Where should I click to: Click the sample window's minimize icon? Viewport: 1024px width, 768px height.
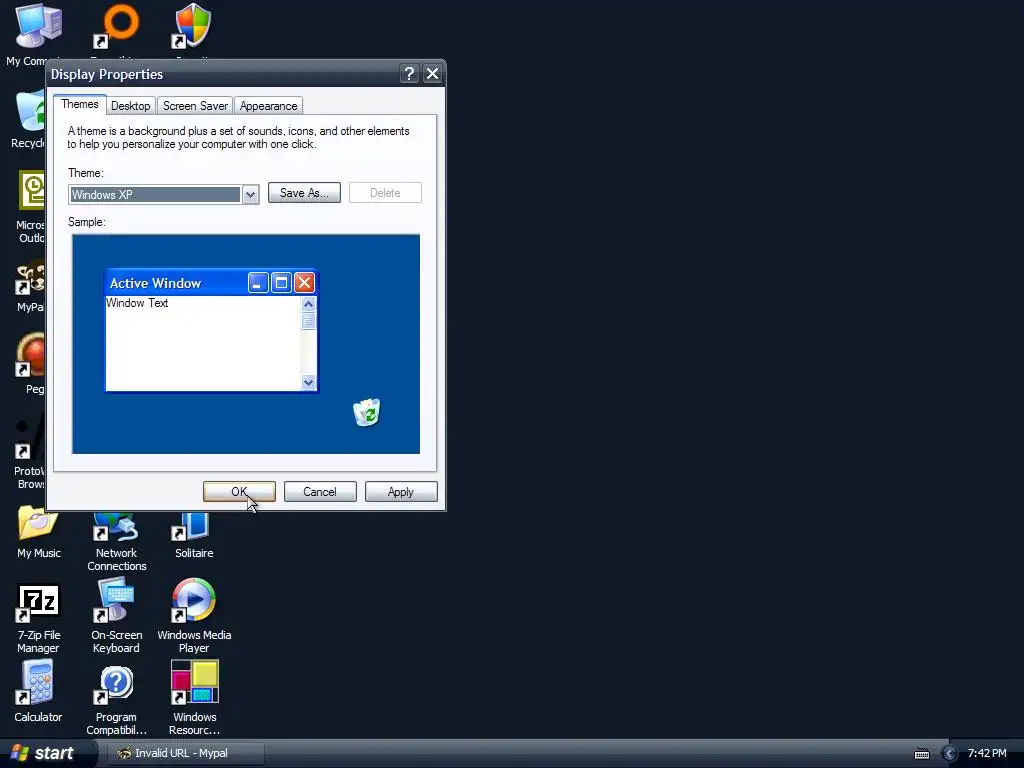(258, 283)
